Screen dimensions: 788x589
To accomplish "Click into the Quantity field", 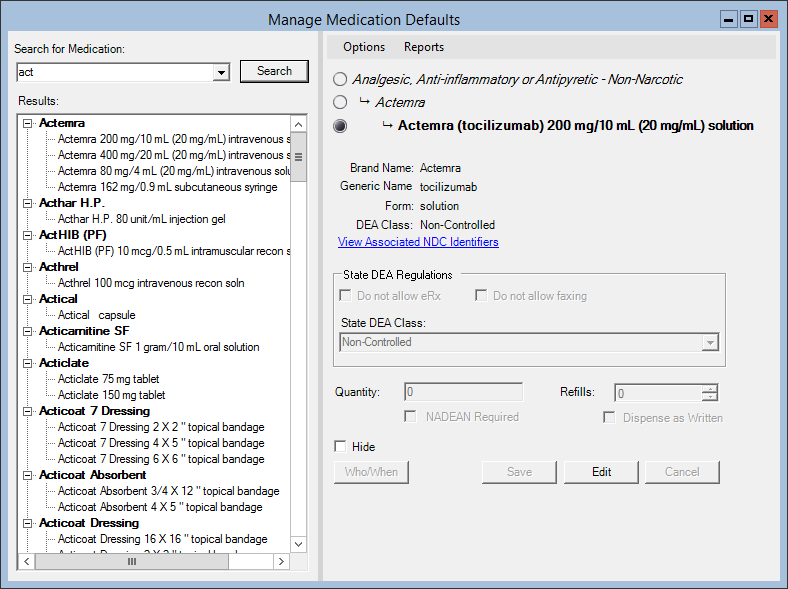I will (x=463, y=392).
